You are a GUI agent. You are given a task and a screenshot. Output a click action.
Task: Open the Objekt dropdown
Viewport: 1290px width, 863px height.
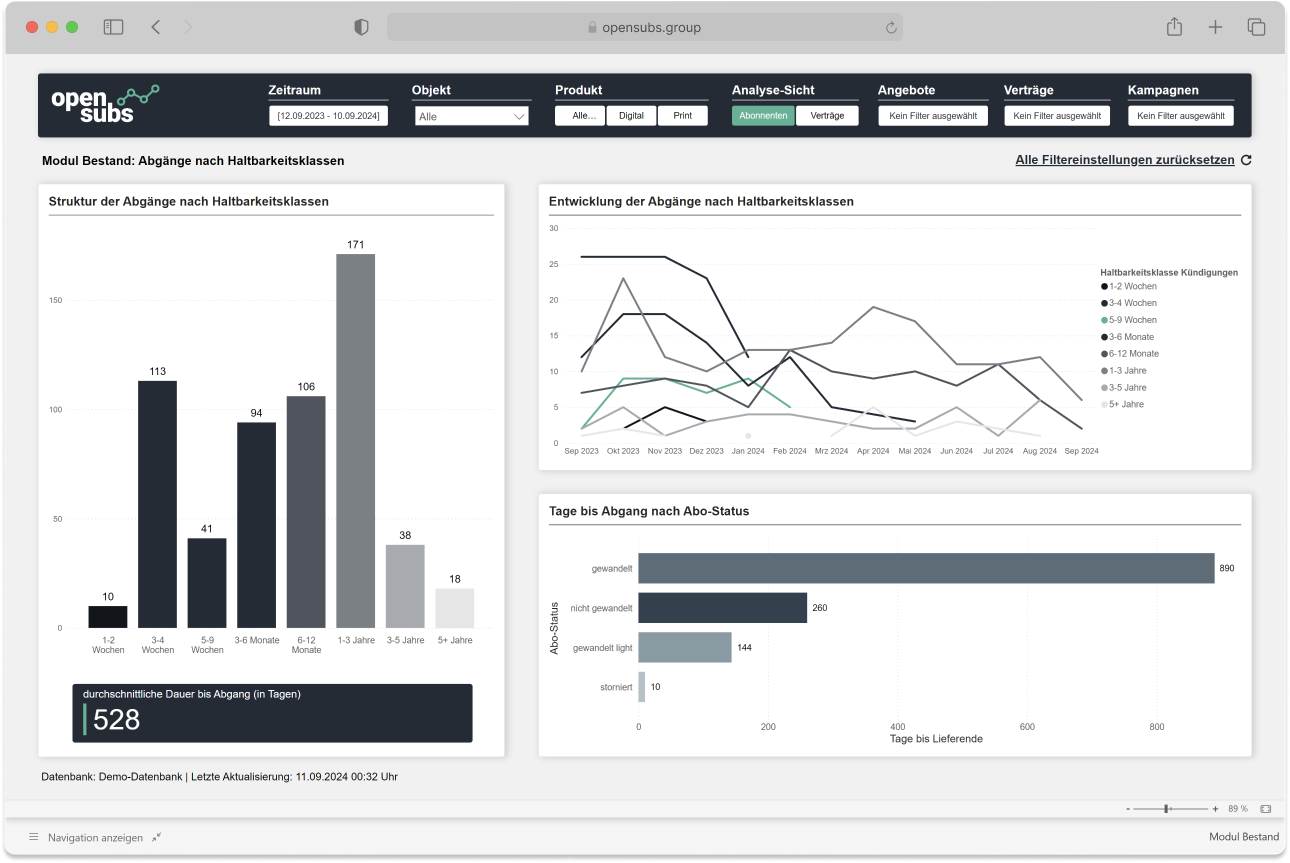[x=471, y=116]
